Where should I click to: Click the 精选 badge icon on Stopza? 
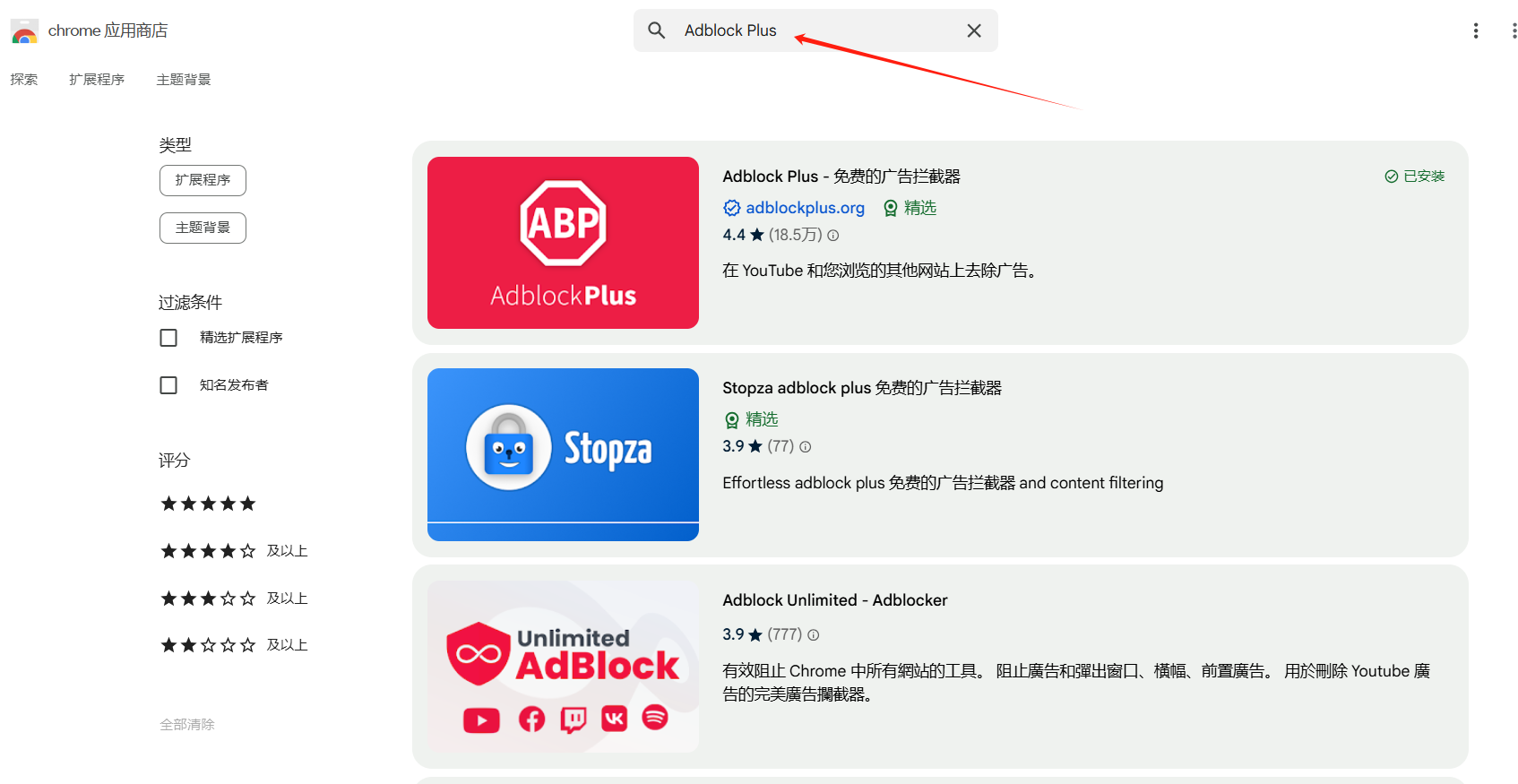click(732, 419)
